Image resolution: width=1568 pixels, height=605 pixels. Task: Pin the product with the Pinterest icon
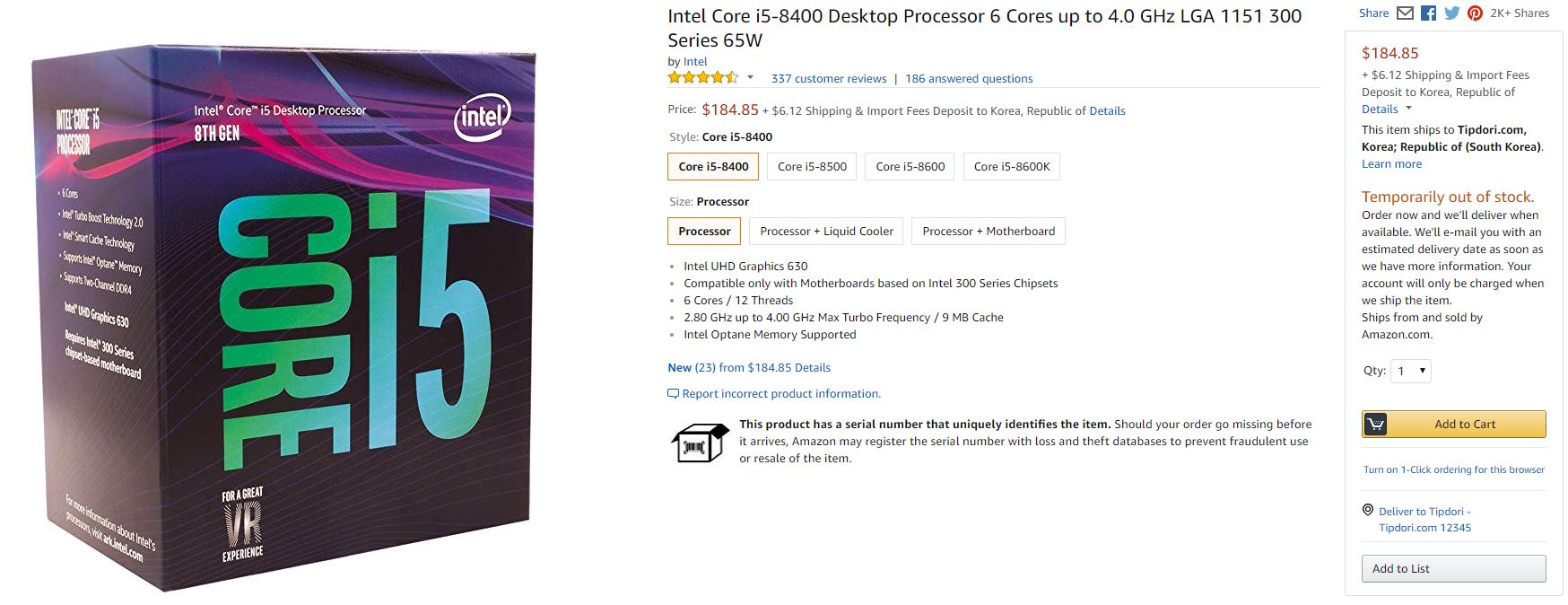[1475, 13]
